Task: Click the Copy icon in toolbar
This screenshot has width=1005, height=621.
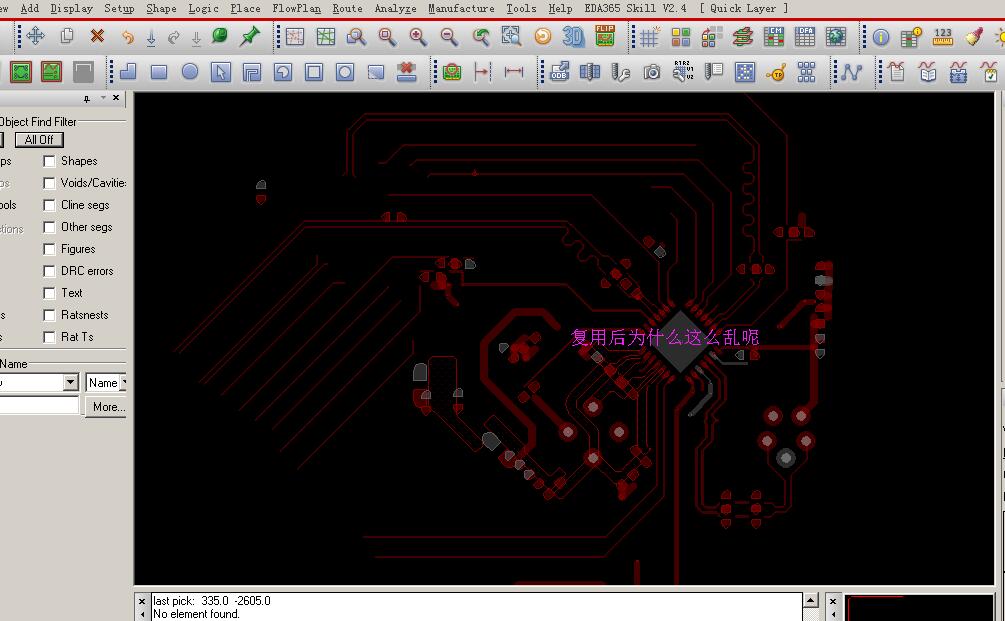Action: pos(66,36)
